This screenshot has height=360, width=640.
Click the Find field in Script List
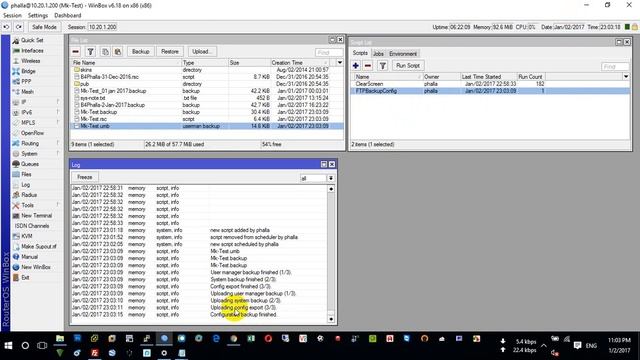pos(615,67)
